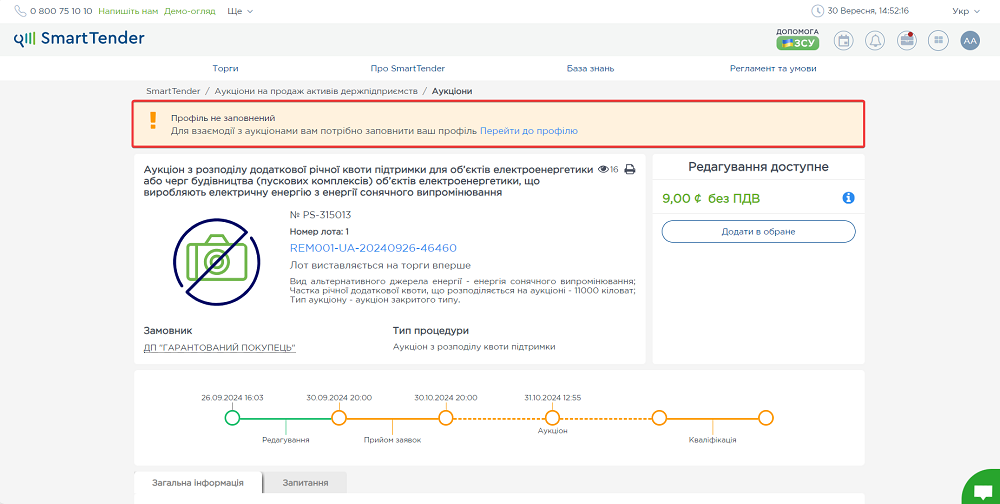Open the briefcase icon with red dot
The image size is (1000, 504).
906,40
